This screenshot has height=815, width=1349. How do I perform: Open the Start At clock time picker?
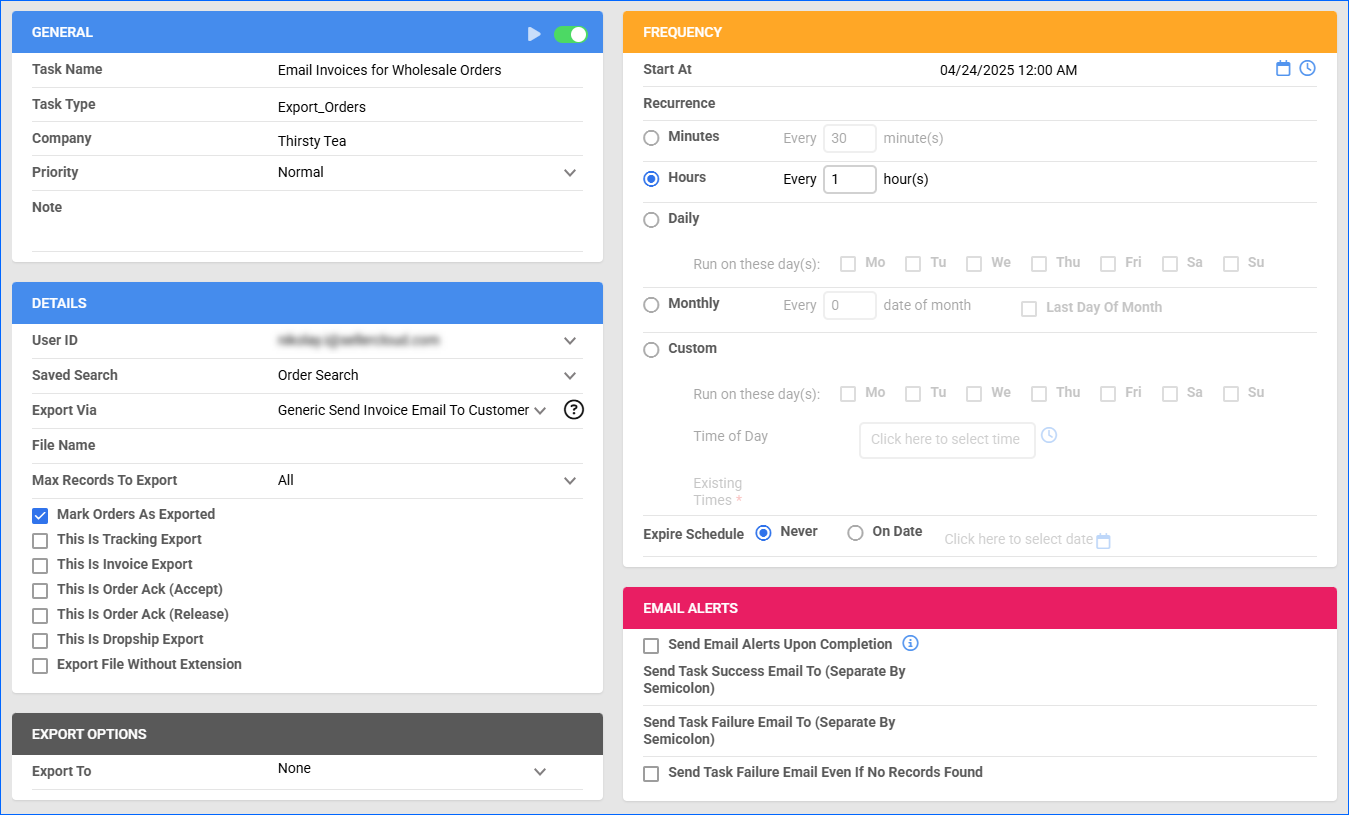click(x=1307, y=68)
